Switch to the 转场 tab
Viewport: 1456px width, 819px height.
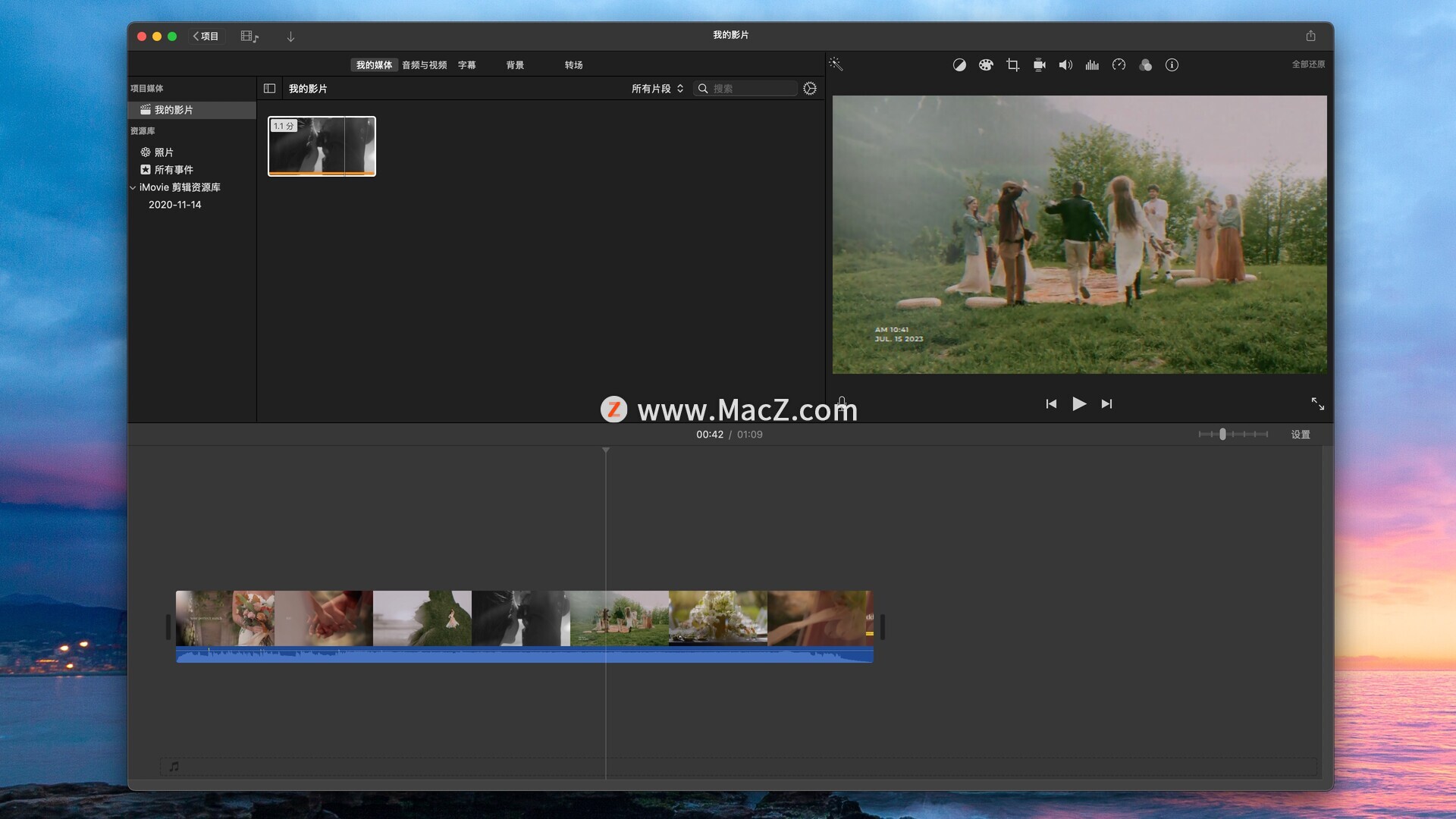coord(573,65)
